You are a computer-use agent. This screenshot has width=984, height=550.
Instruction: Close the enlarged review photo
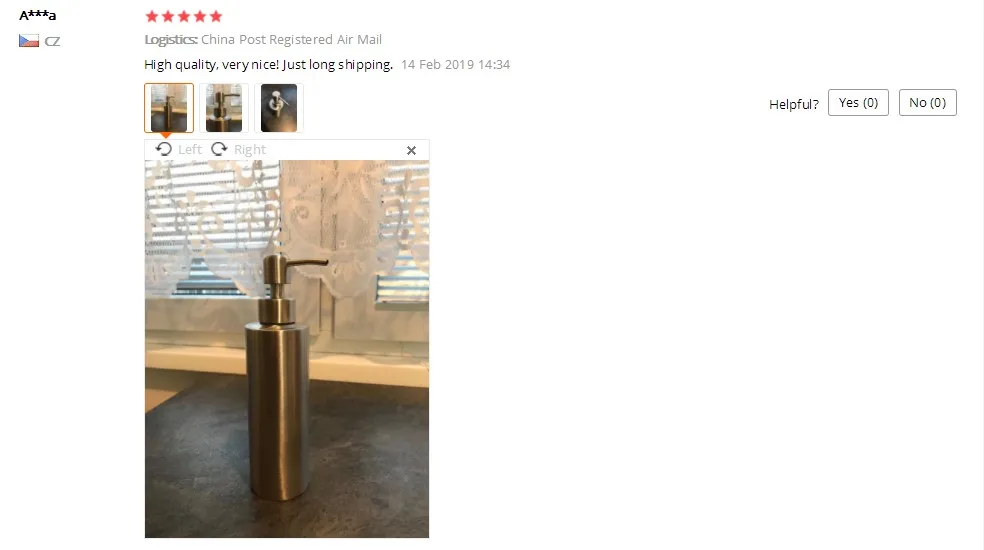click(x=411, y=150)
